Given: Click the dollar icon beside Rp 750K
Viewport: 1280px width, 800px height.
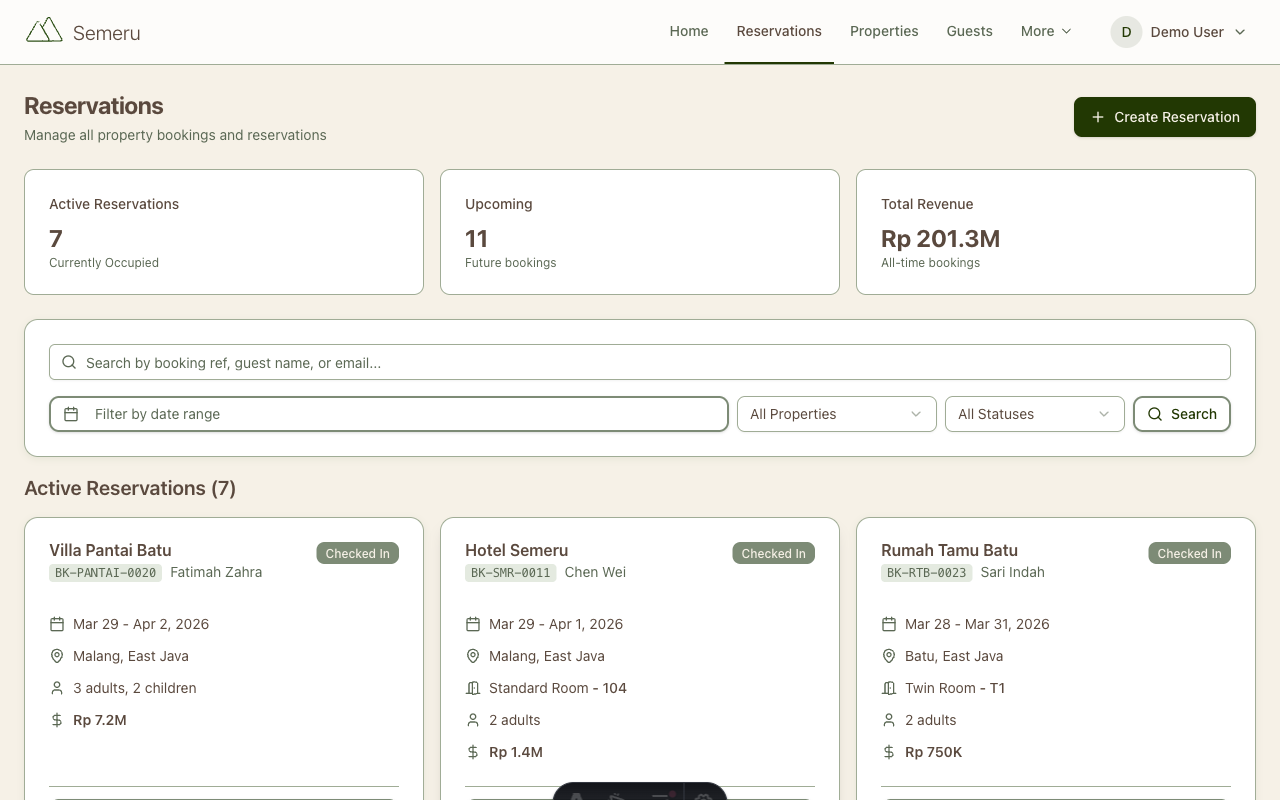Looking at the screenshot, I should 889,752.
